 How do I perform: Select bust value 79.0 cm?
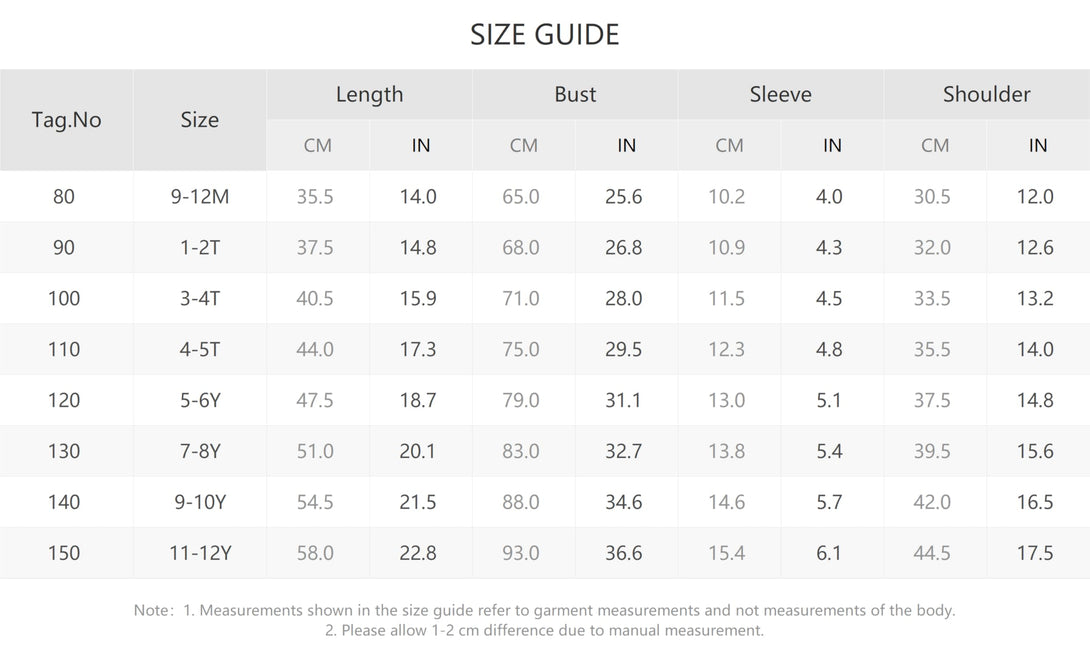(x=521, y=400)
